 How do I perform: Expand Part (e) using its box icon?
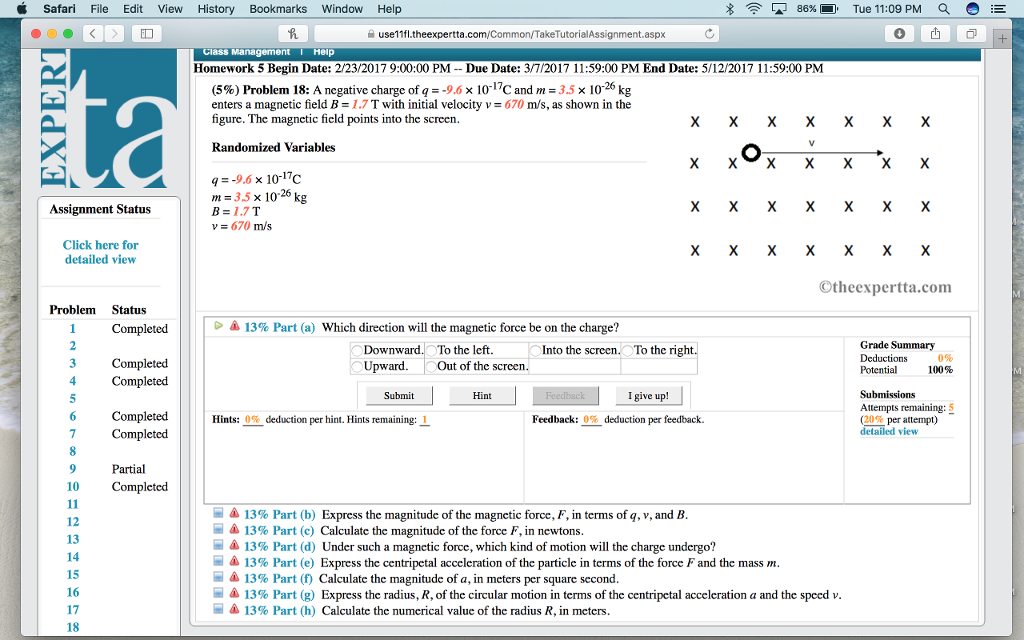(218, 561)
